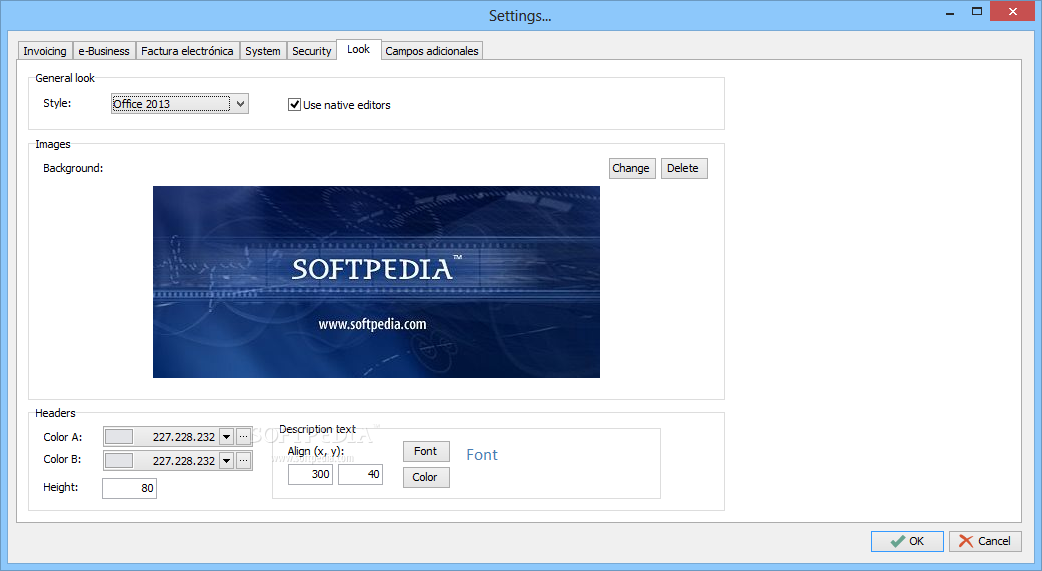The height and width of the screenshot is (571, 1042).
Task: Select the Security tab
Action: coord(312,51)
